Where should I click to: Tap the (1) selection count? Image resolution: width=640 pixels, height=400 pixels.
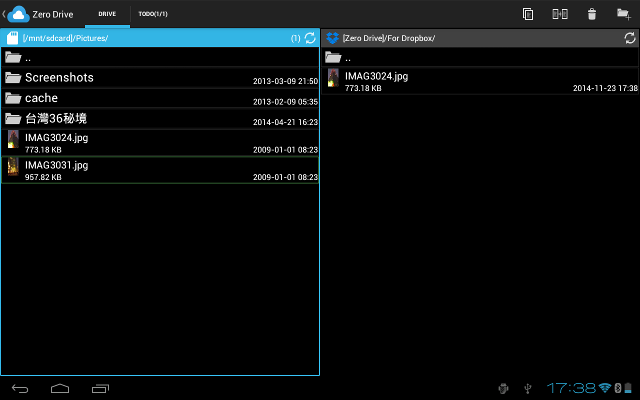(x=296, y=38)
